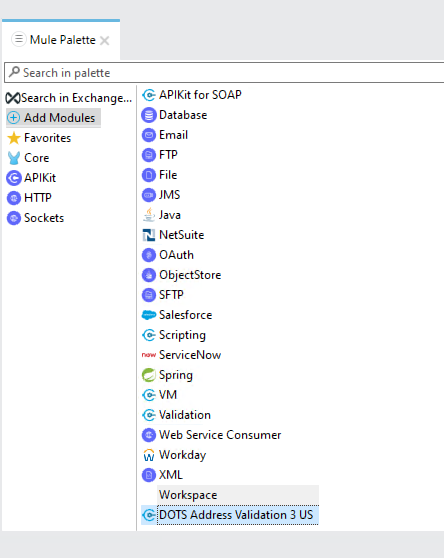
Task: Click the Favorites star icon
Action: [x=14, y=138]
